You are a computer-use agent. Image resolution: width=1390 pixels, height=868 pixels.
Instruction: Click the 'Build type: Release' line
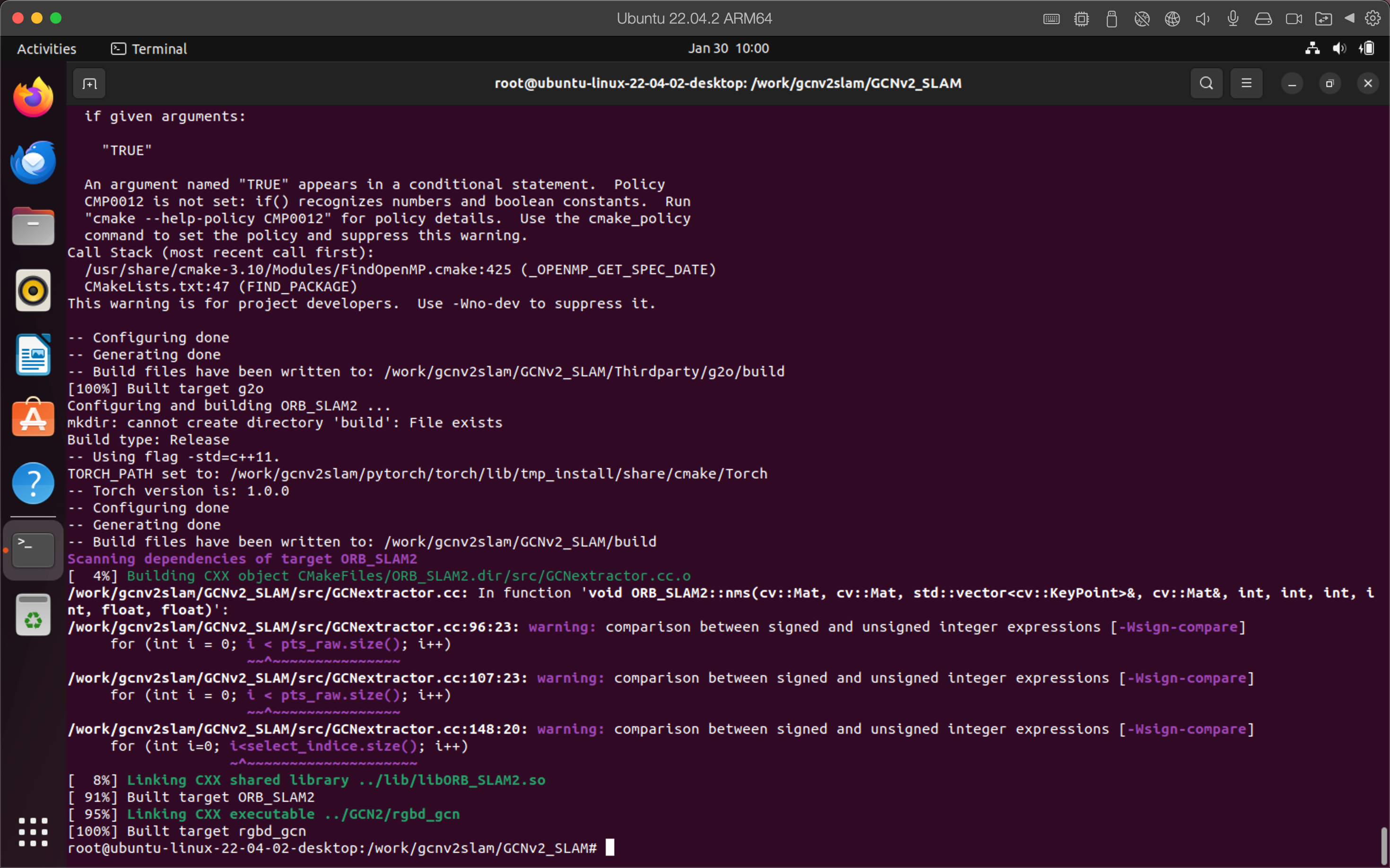point(148,440)
